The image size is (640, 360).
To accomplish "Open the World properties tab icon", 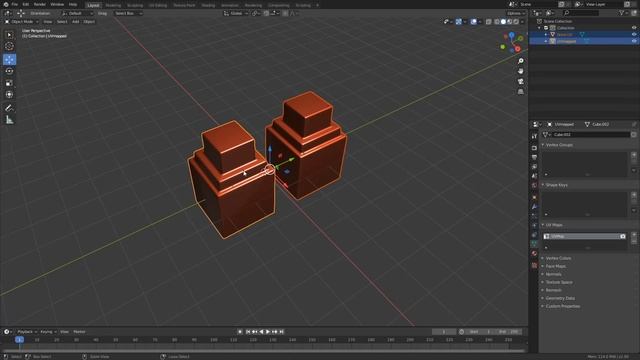I will click(534, 186).
